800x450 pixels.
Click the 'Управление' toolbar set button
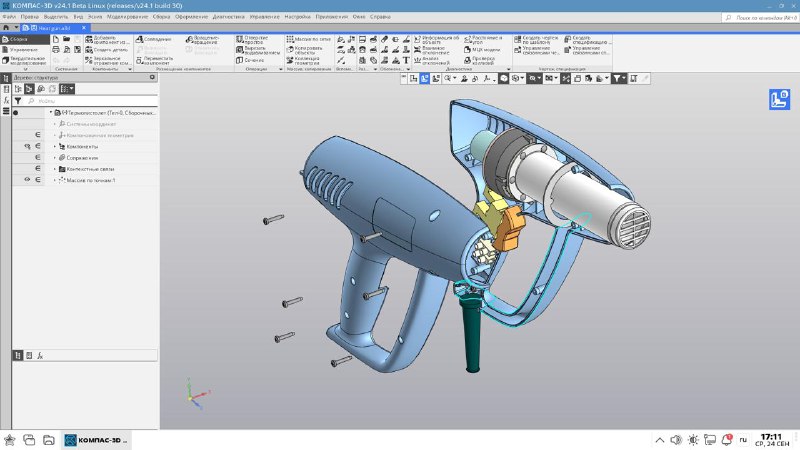click(22, 49)
